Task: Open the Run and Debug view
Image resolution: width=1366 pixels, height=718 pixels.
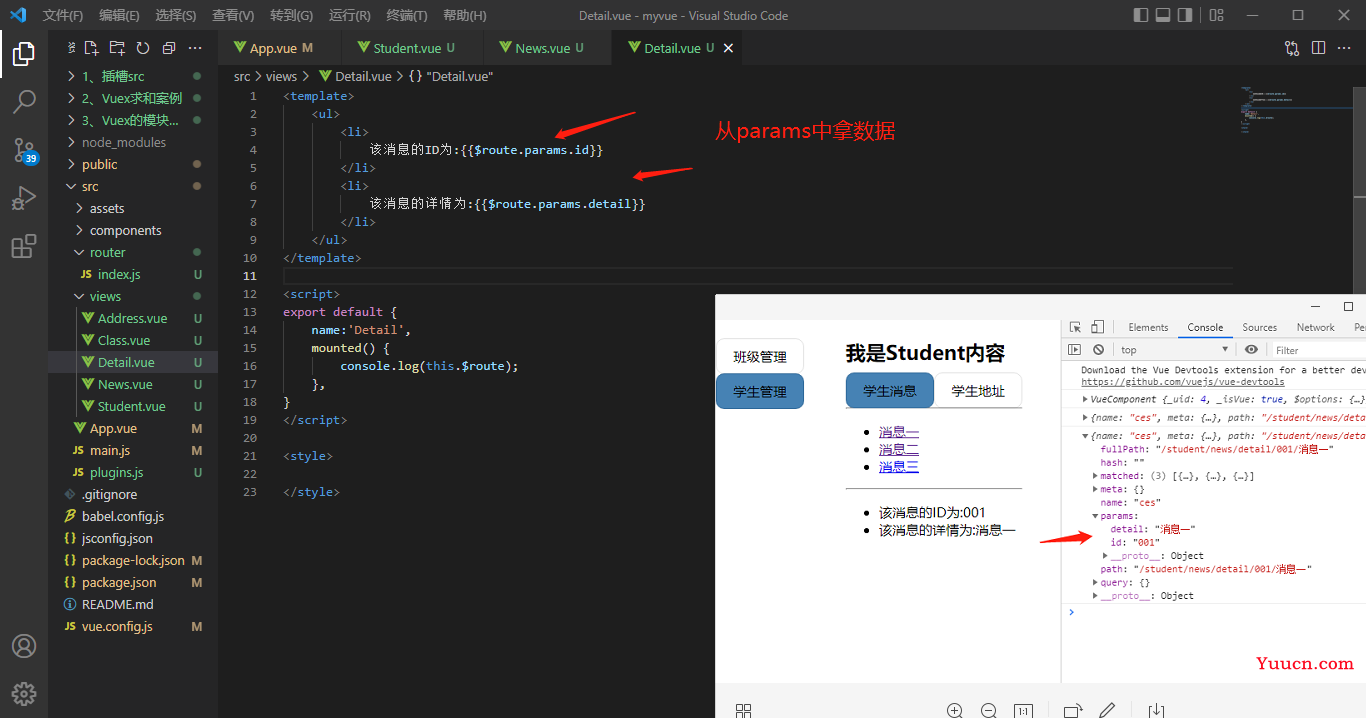Action: pyautogui.click(x=24, y=198)
